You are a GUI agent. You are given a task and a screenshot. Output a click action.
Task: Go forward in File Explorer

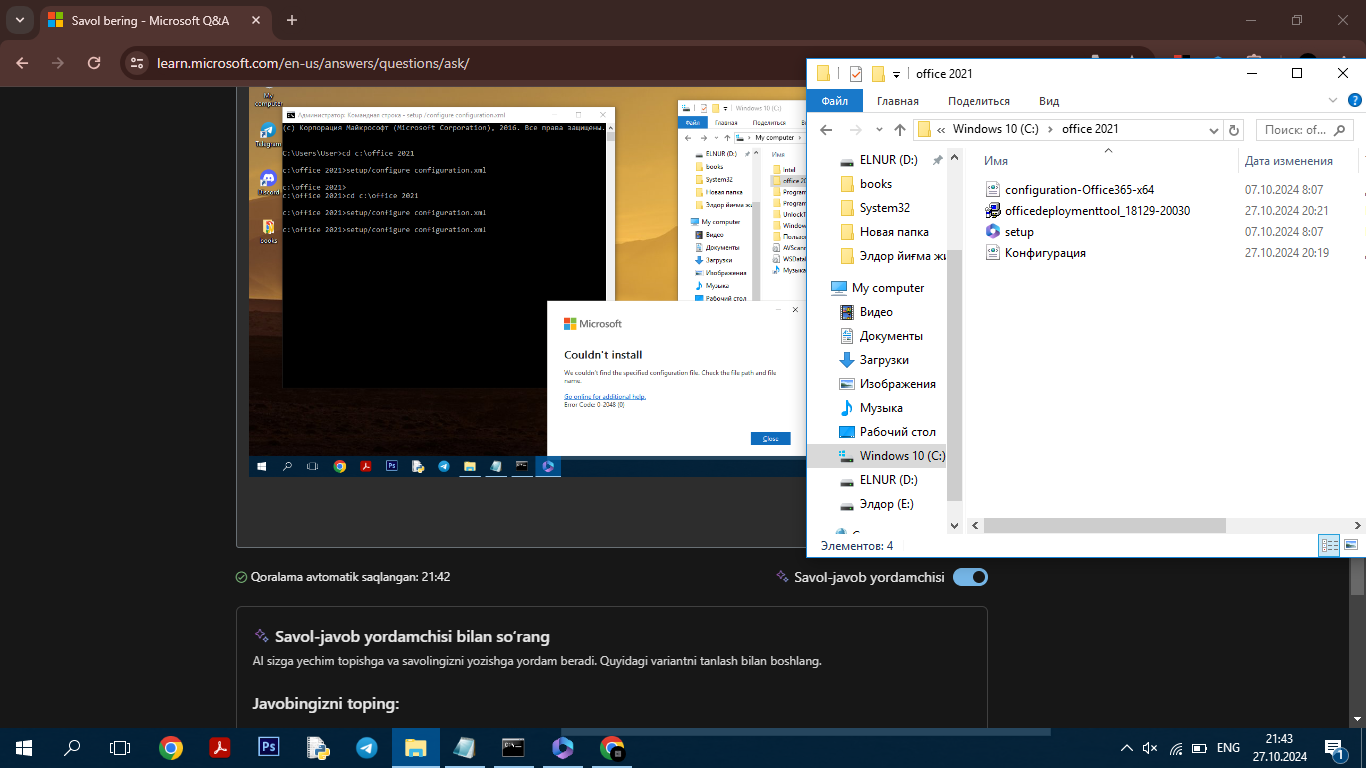click(x=855, y=129)
